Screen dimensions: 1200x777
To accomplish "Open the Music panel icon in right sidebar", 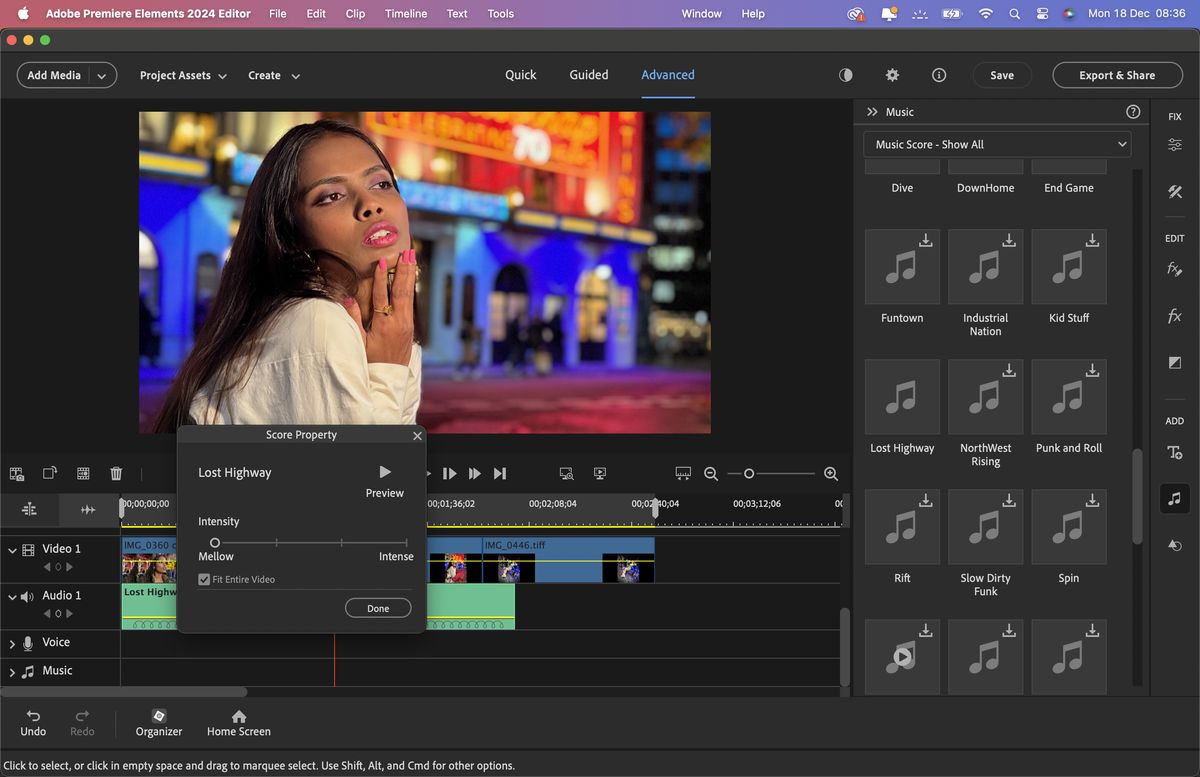I will pyautogui.click(x=1174, y=499).
